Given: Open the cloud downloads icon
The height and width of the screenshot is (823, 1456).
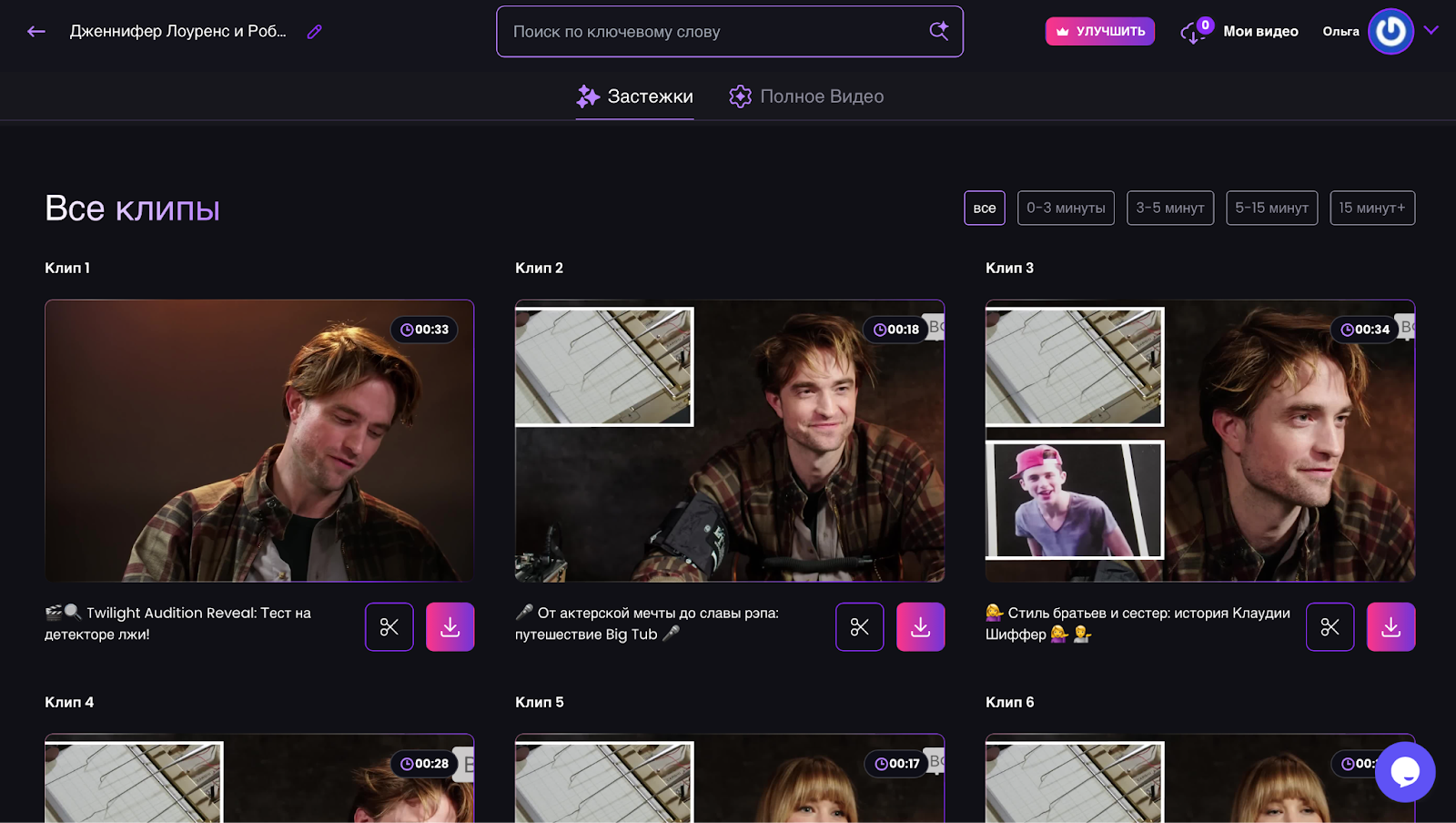Looking at the screenshot, I should [1192, 33].
